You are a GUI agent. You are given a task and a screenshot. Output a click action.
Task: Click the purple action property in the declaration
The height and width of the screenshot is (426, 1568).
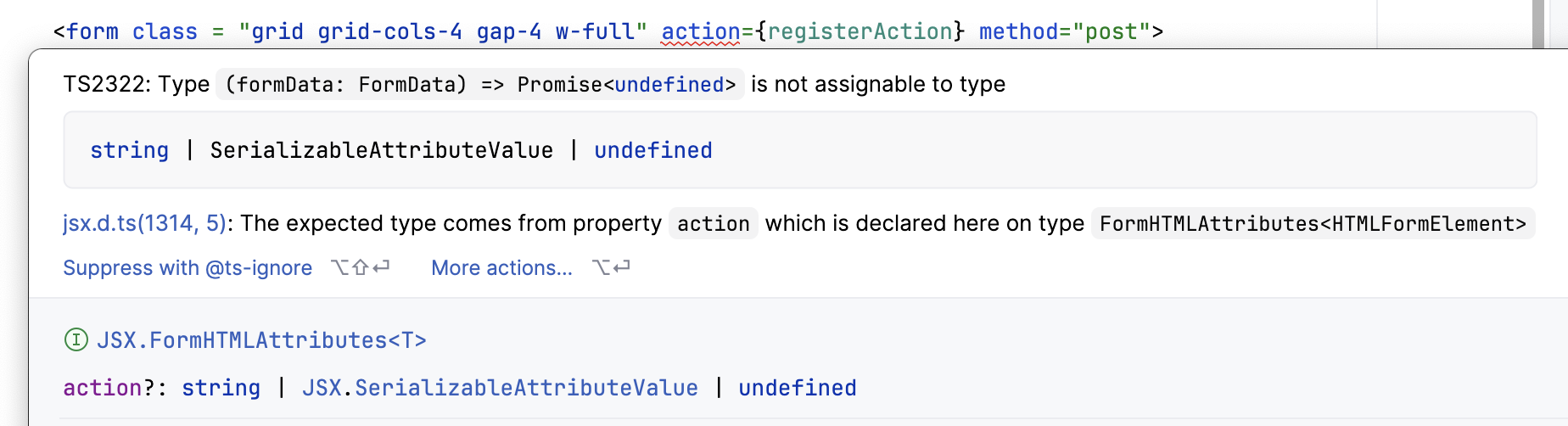pos(102,388)
